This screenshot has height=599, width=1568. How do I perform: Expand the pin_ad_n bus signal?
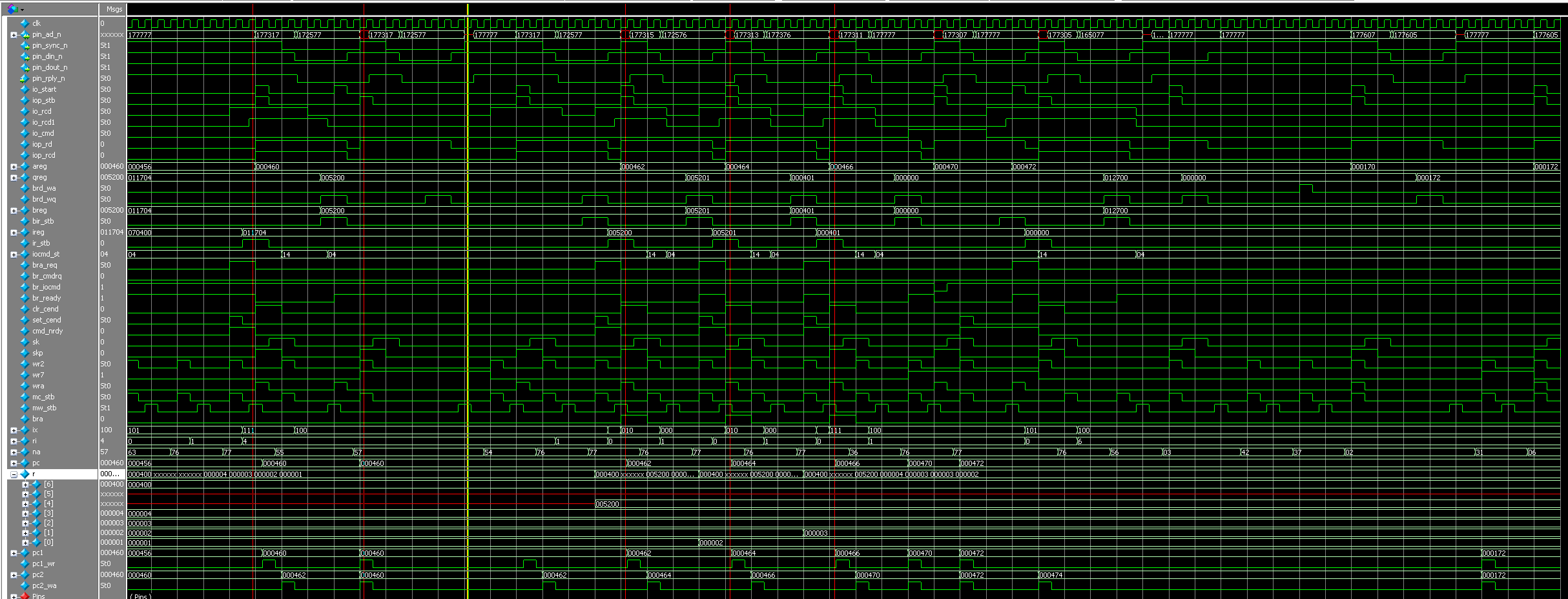click(x=14, y=35)
